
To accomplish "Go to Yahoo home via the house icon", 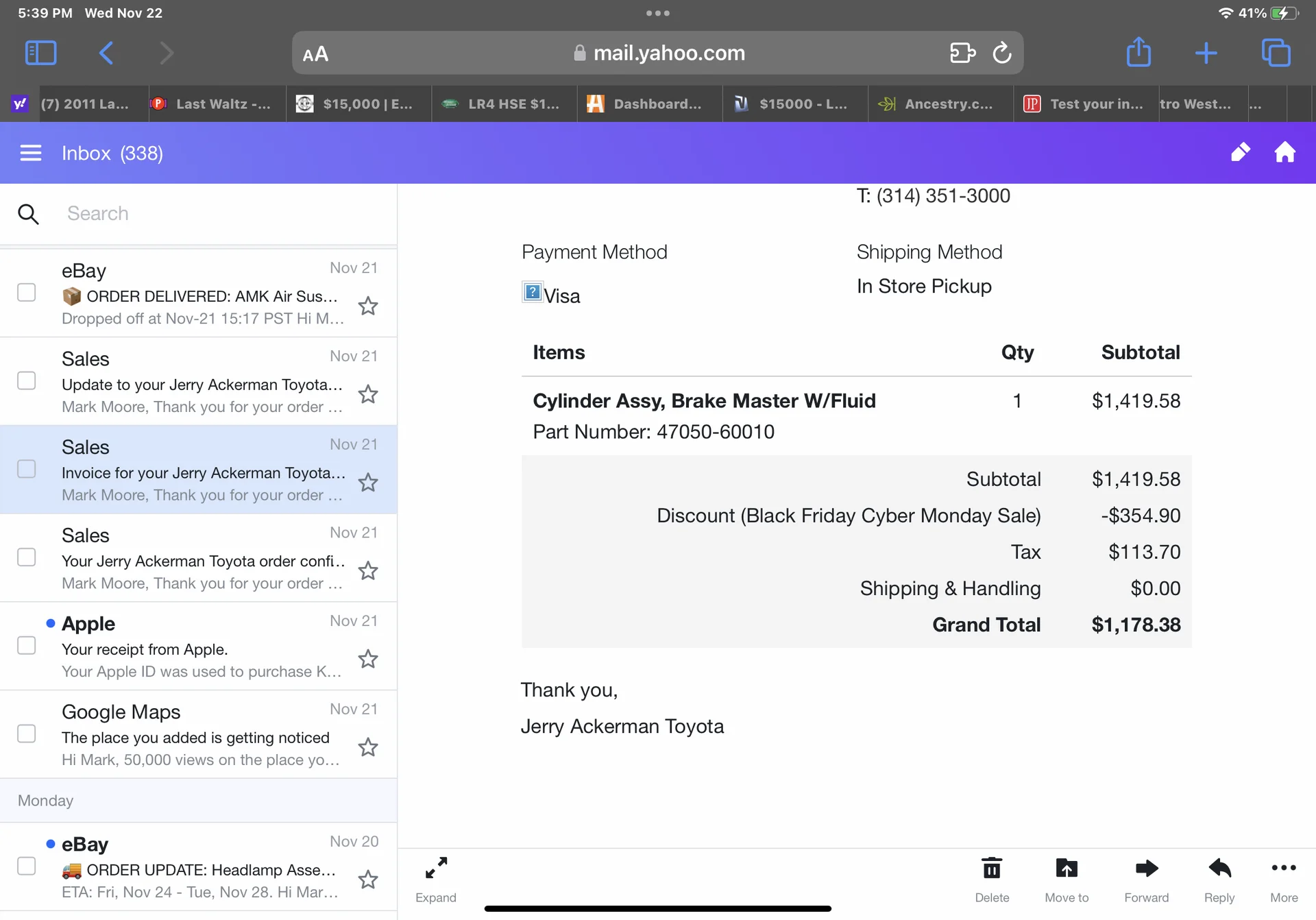I will click(x=1285, y=152).
